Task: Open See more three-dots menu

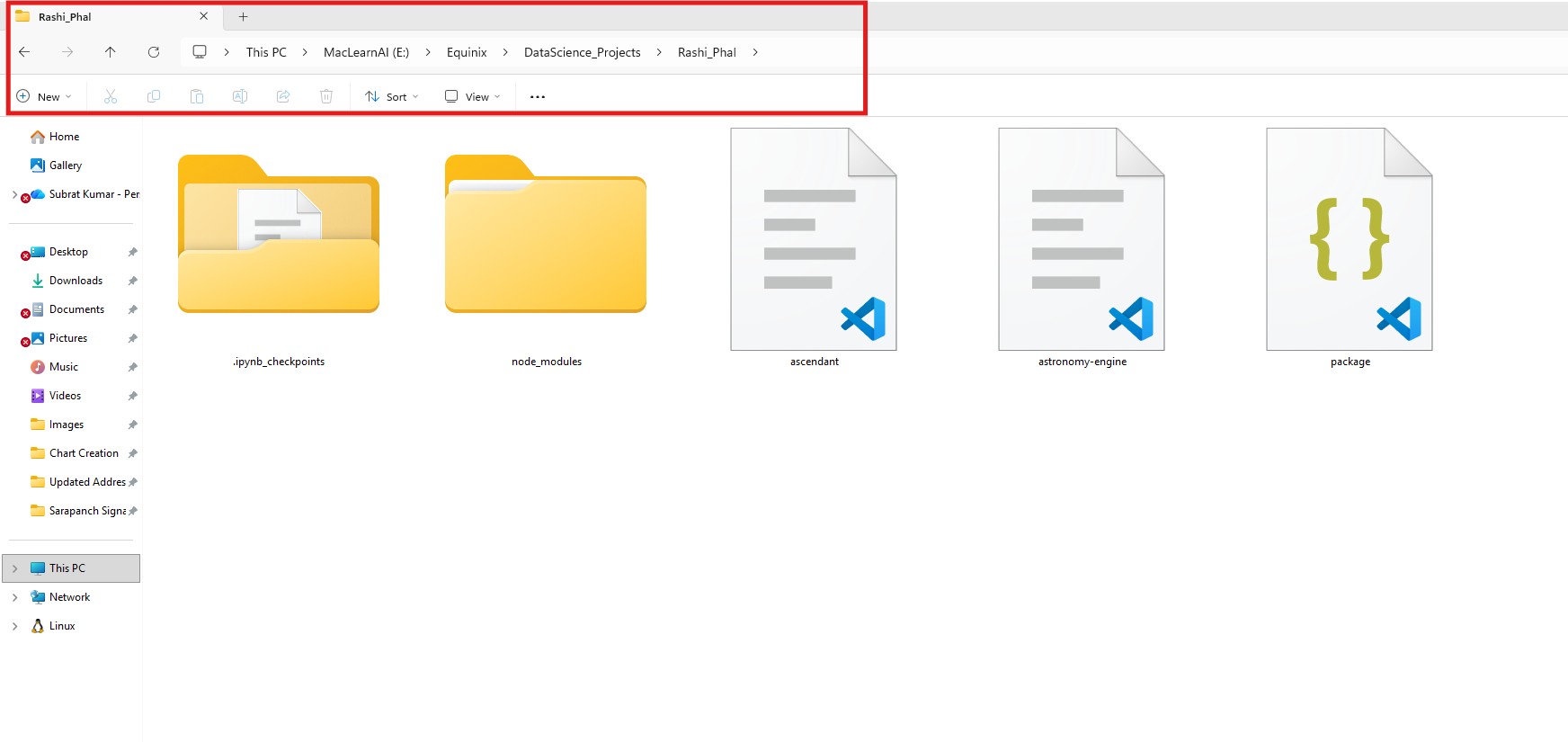Action: [x=538, y=96]
